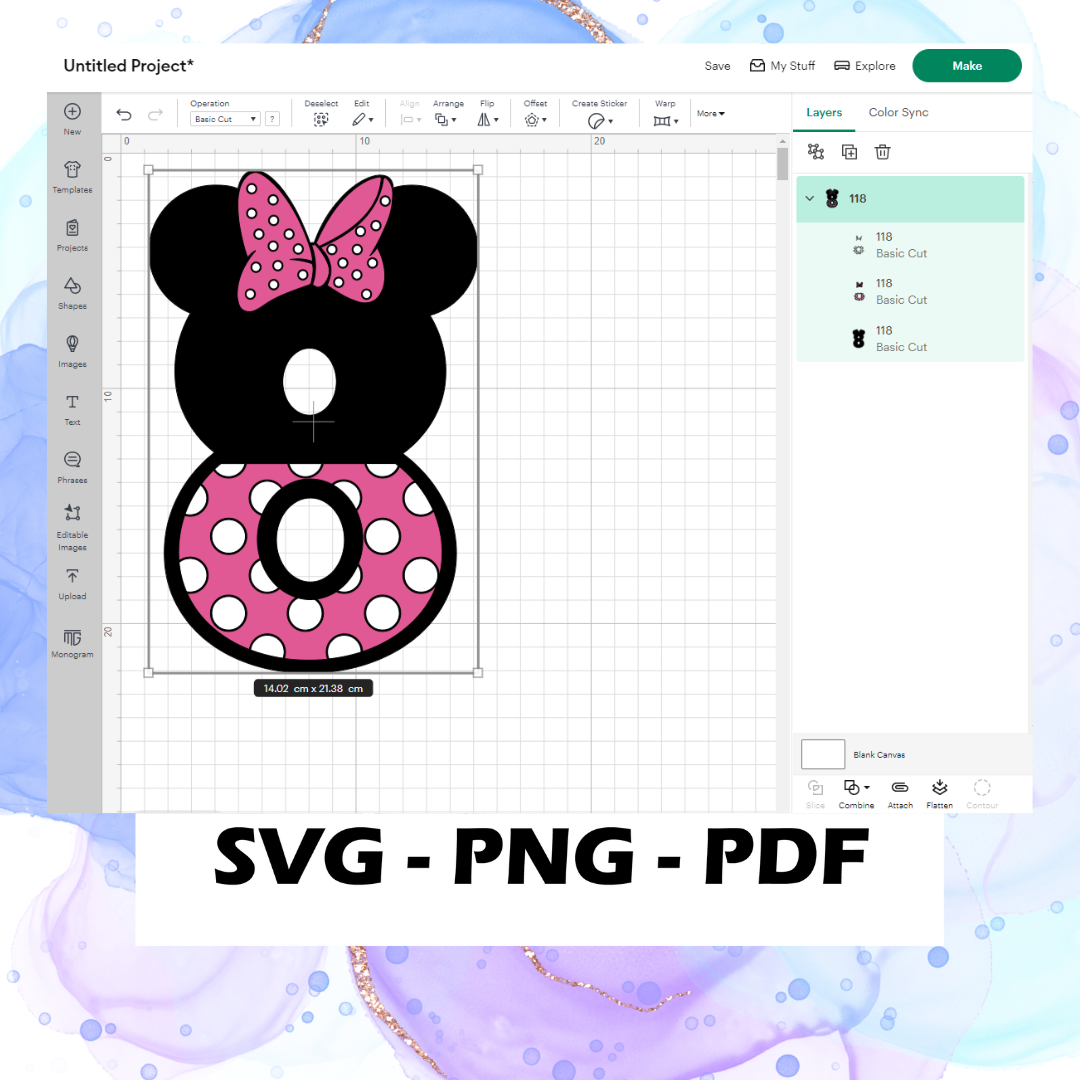1080x1080 pixels.
Task: Switch to the Color Sync tab
Action: [898, 112]
